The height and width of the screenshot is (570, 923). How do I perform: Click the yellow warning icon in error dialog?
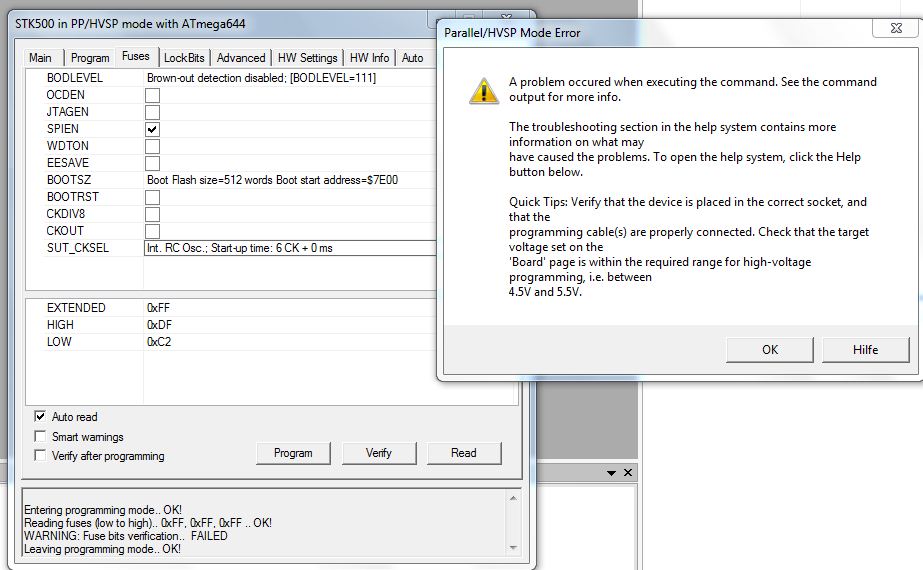tap(484, 91)
